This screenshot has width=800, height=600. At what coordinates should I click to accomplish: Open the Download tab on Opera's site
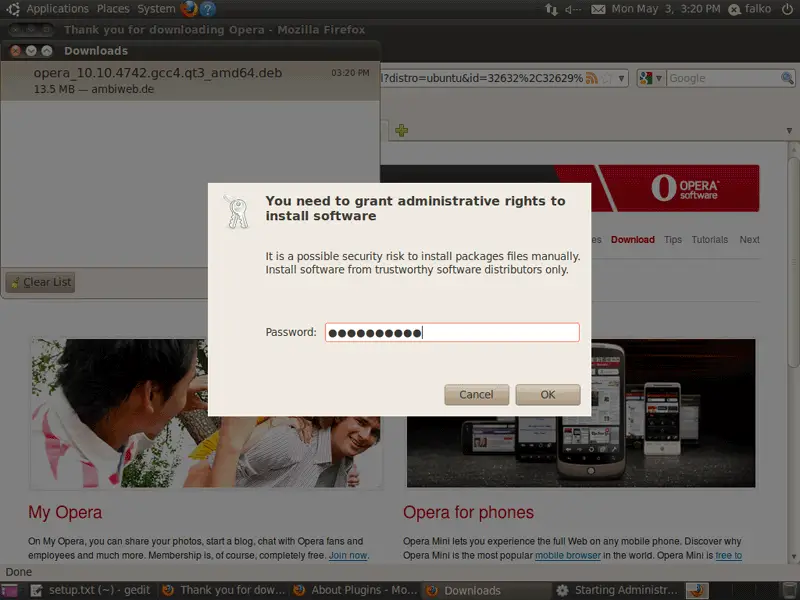point(633,240)
